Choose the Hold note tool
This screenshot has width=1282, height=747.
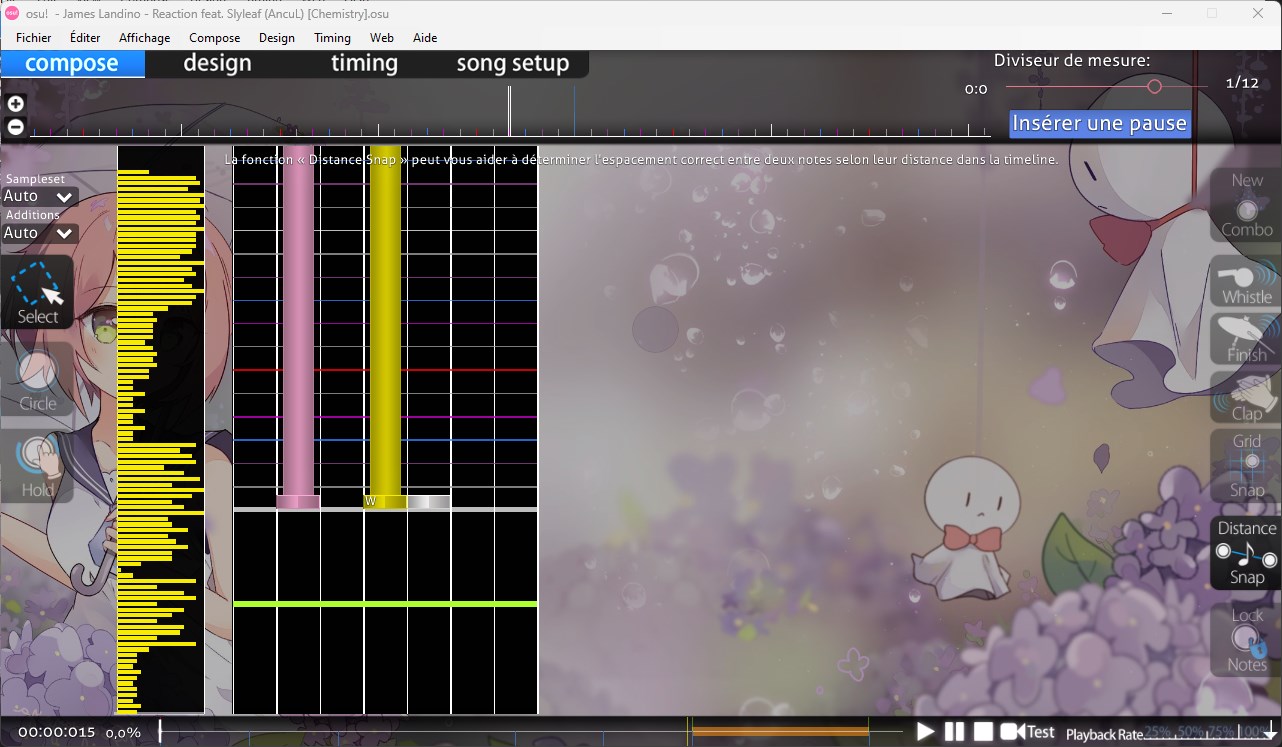(x=38, y=466)
